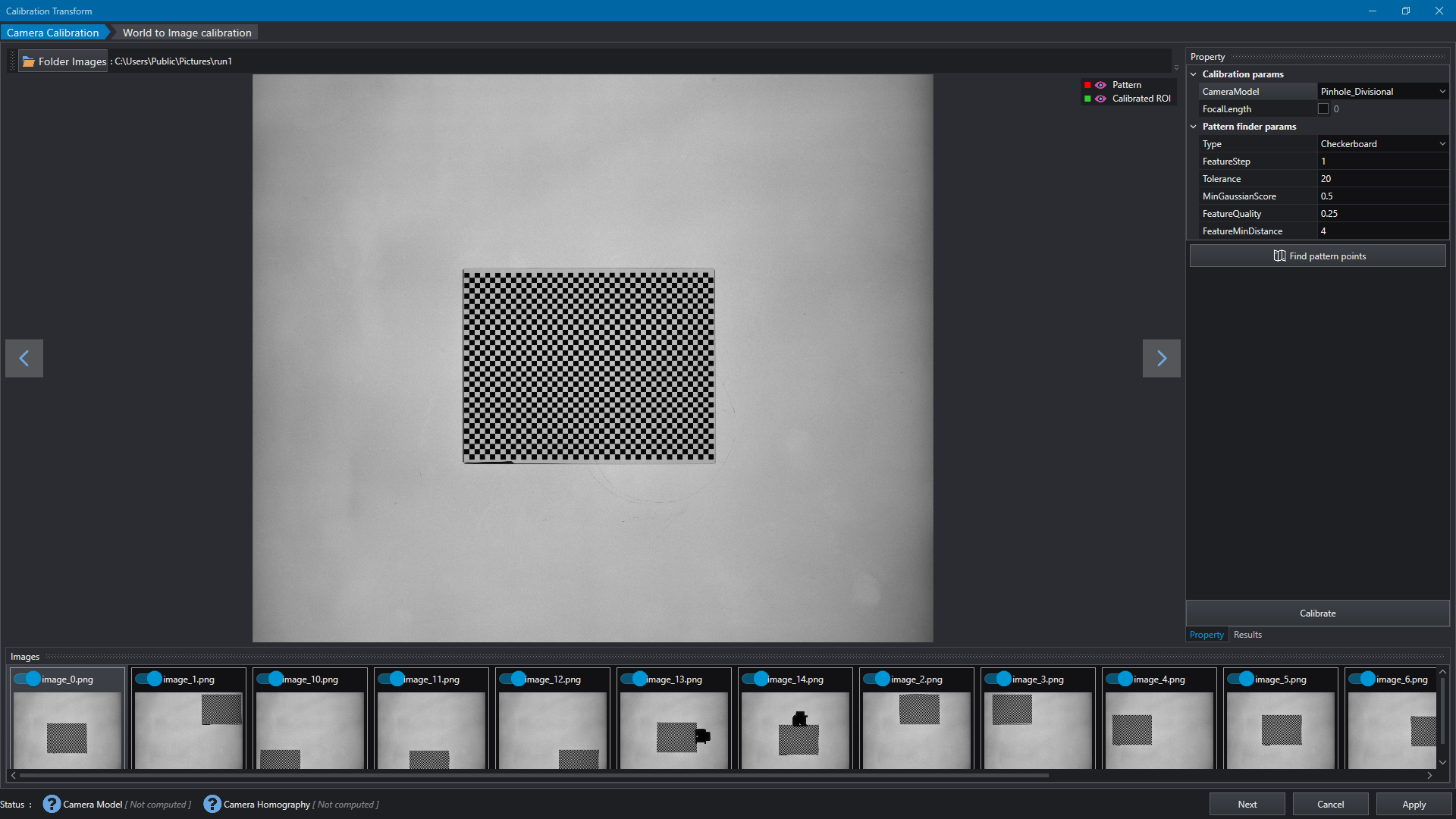Collapse the Calibration params section chevron

point(1194,74)
